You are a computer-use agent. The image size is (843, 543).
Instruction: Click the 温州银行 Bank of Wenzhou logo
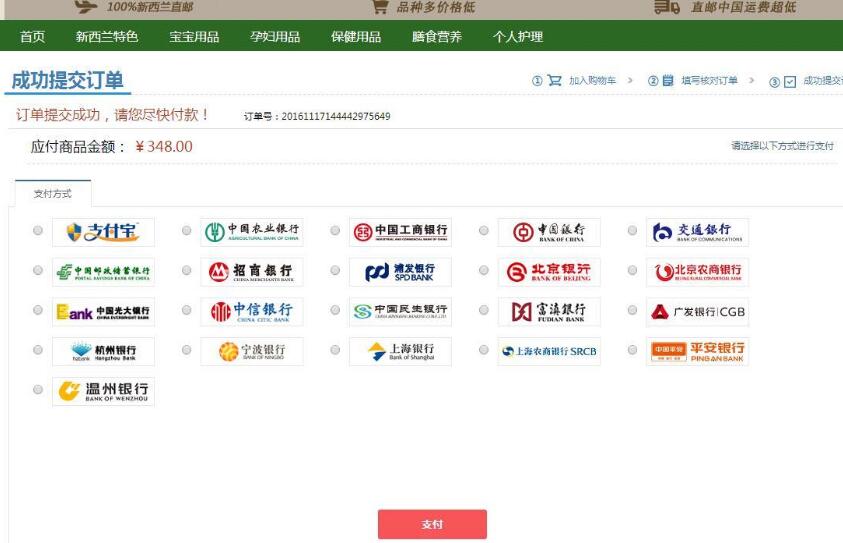(x=103, y=391)
